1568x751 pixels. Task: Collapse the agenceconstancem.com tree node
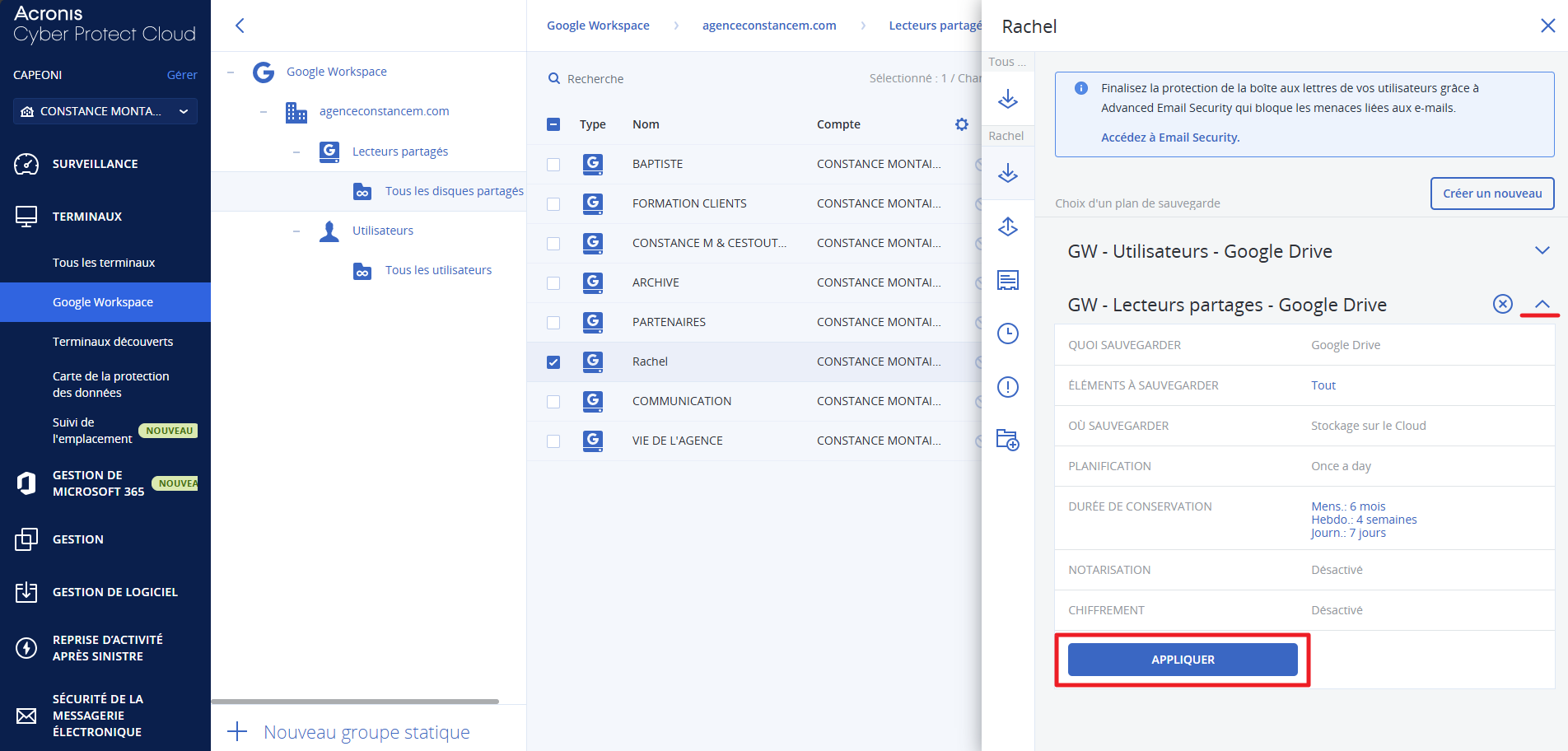[264, 112]
